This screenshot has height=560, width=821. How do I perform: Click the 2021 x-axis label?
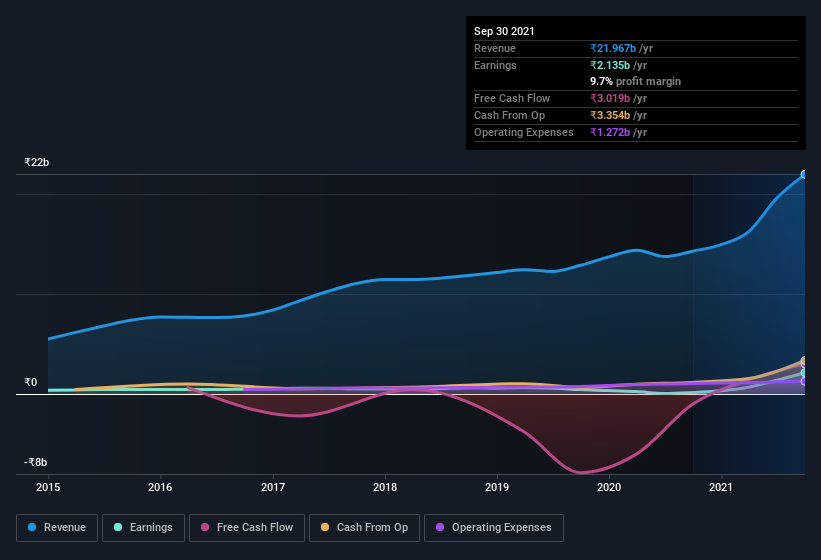coord(721,487)
